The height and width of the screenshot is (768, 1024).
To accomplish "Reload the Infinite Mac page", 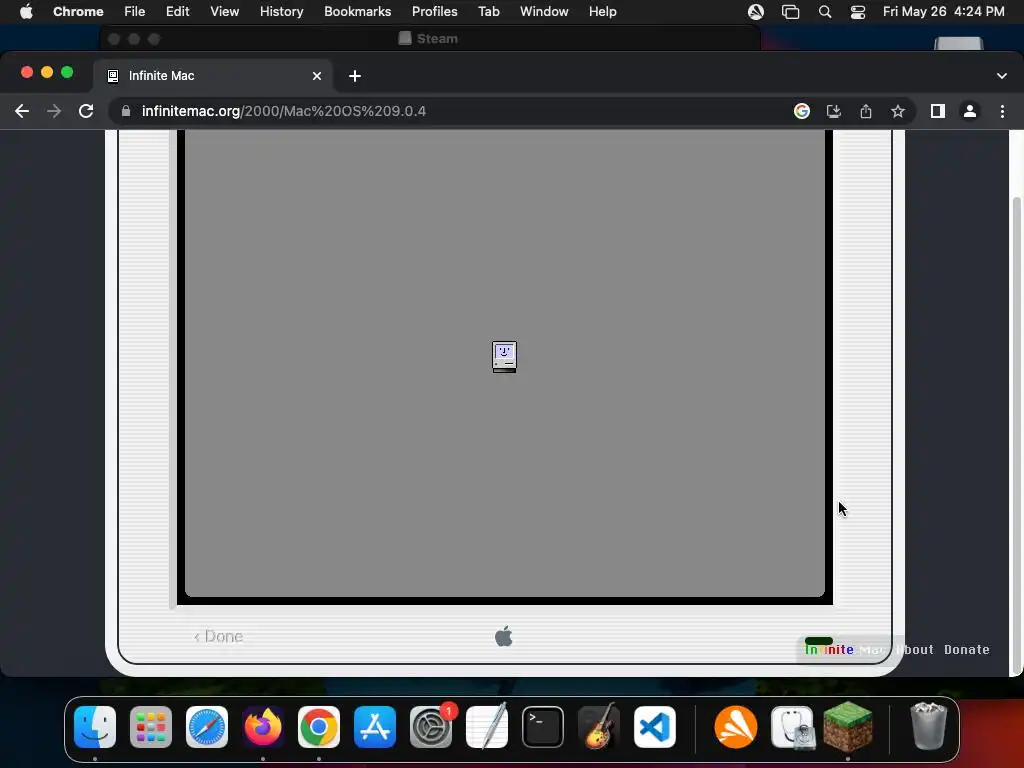I will (x=86, y=111).
